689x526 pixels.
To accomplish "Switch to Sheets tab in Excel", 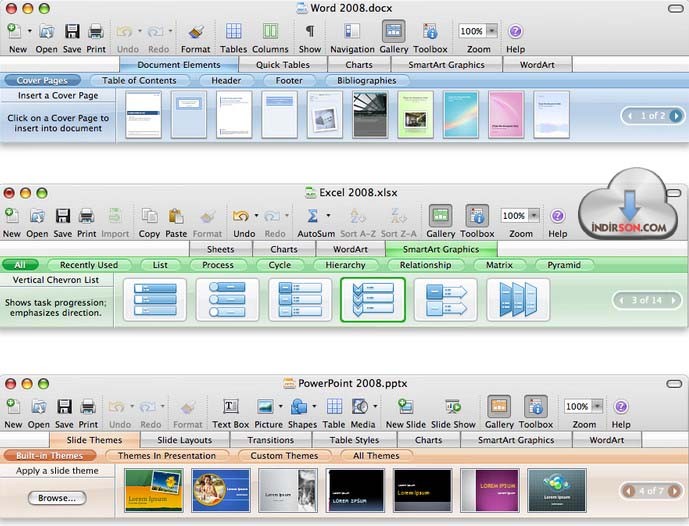I will (x=221, y=249).
